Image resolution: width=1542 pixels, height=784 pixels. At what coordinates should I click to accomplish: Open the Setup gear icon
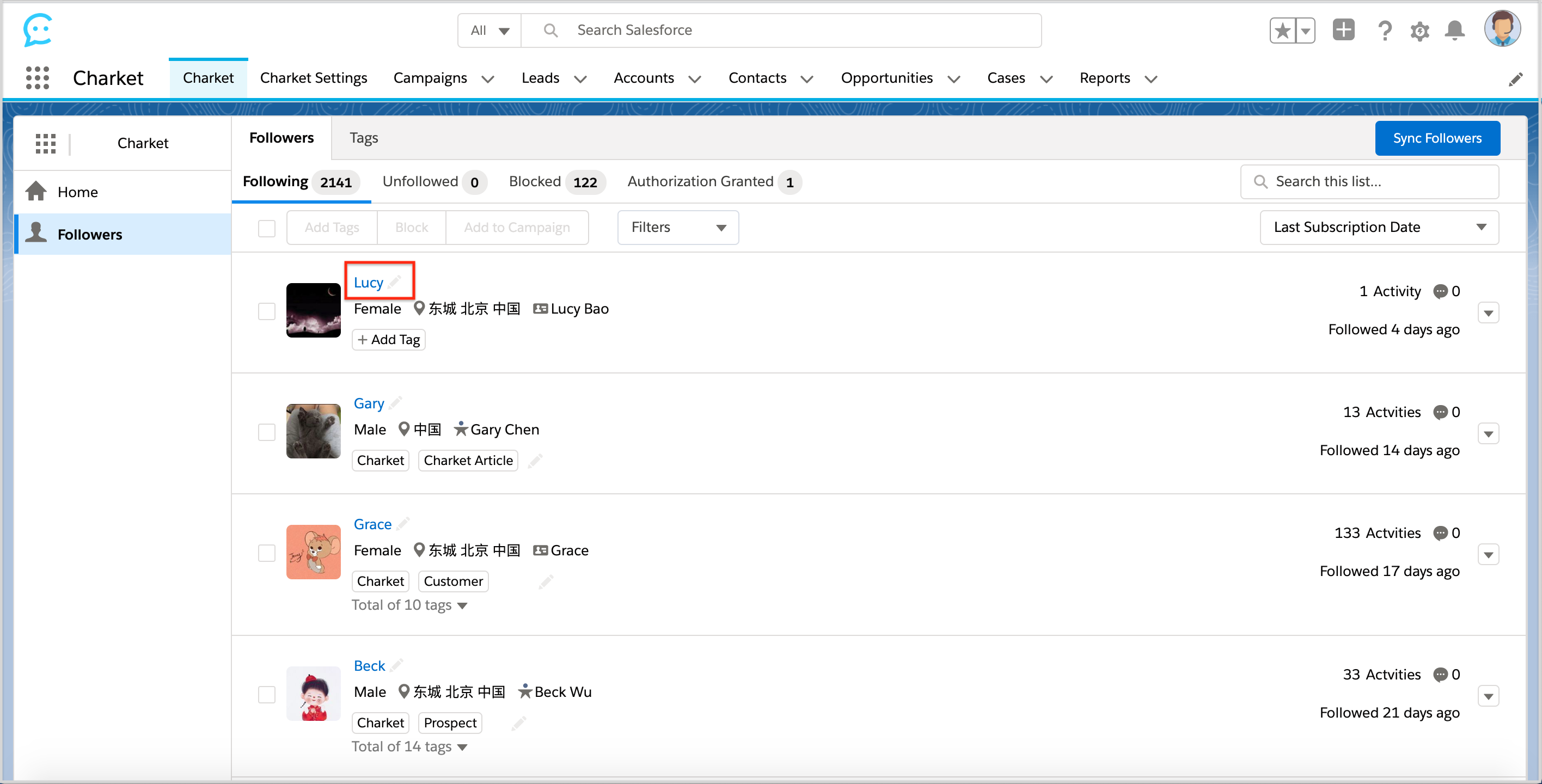point(1419,30)
